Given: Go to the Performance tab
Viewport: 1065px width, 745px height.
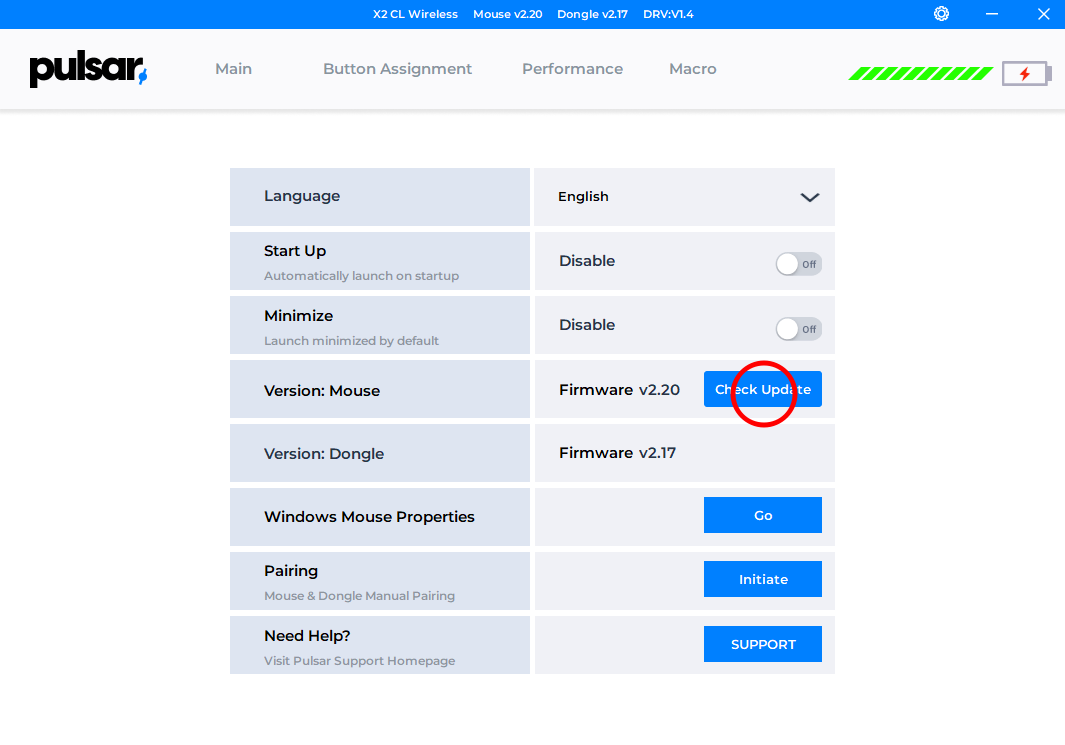Looking at the screenshot, I should click(572, 69).
